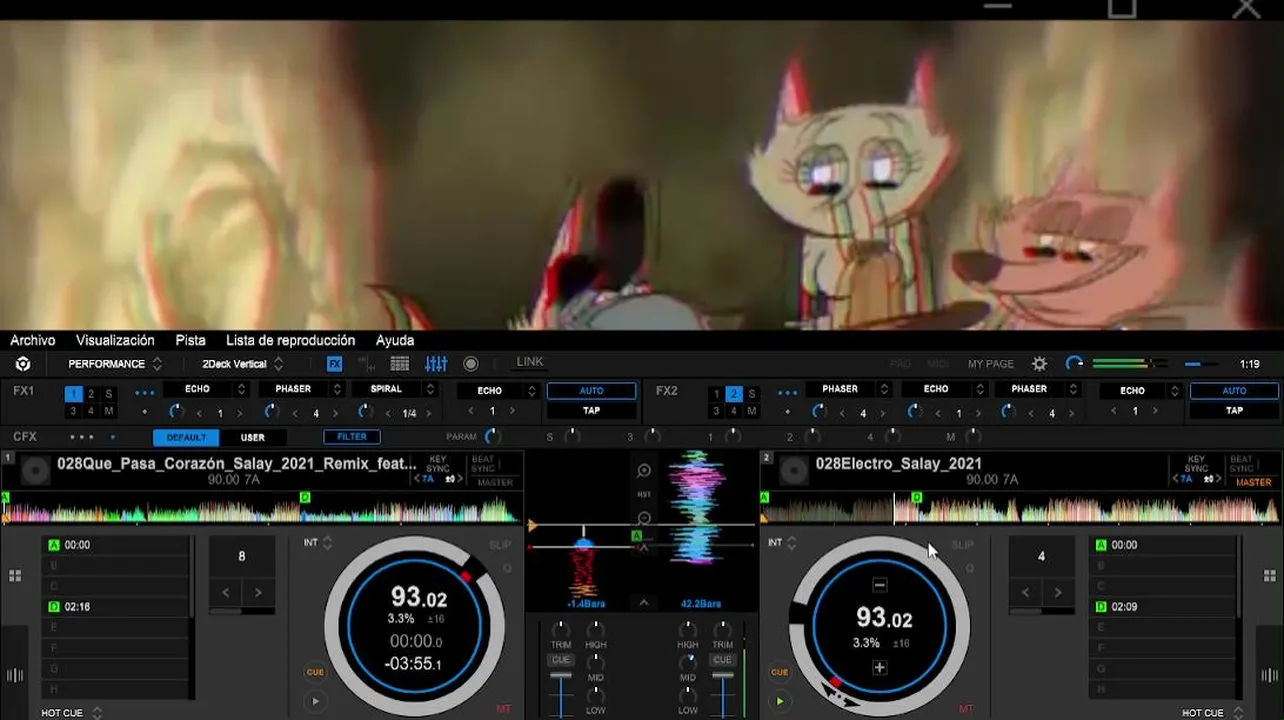
Task: Toggle channel 2 headphone CUE in mixer
Action: 722,660
